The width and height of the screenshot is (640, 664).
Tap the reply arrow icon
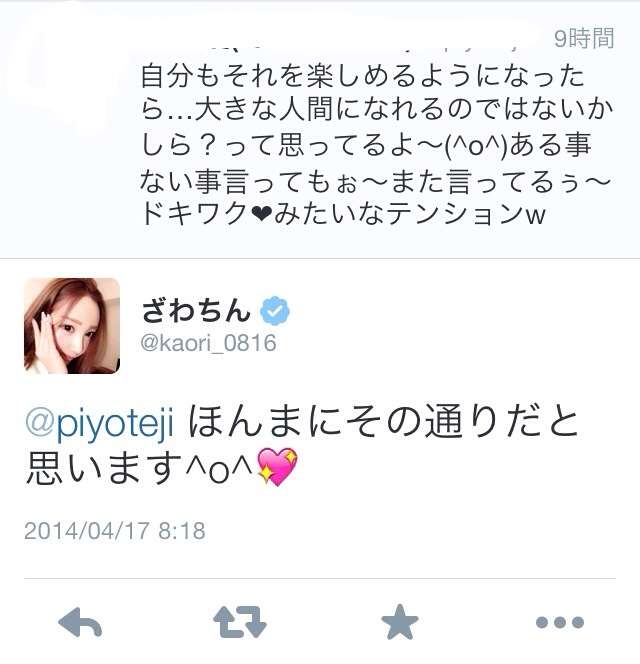coord(80,622)
